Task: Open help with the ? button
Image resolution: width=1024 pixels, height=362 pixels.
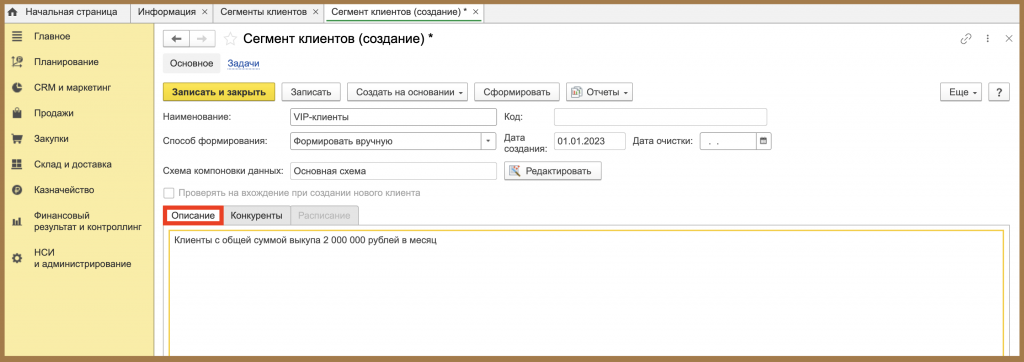Action: point(999,92)
